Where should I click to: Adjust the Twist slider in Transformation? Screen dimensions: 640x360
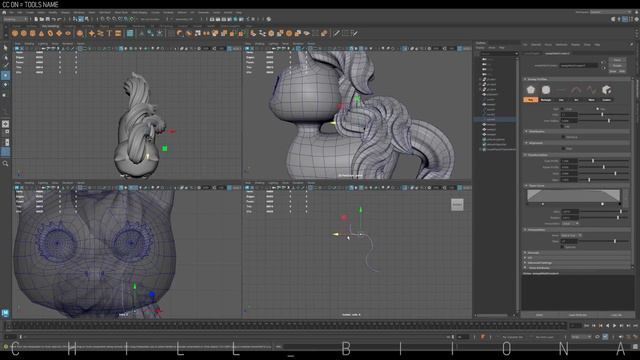coord(604,173)
